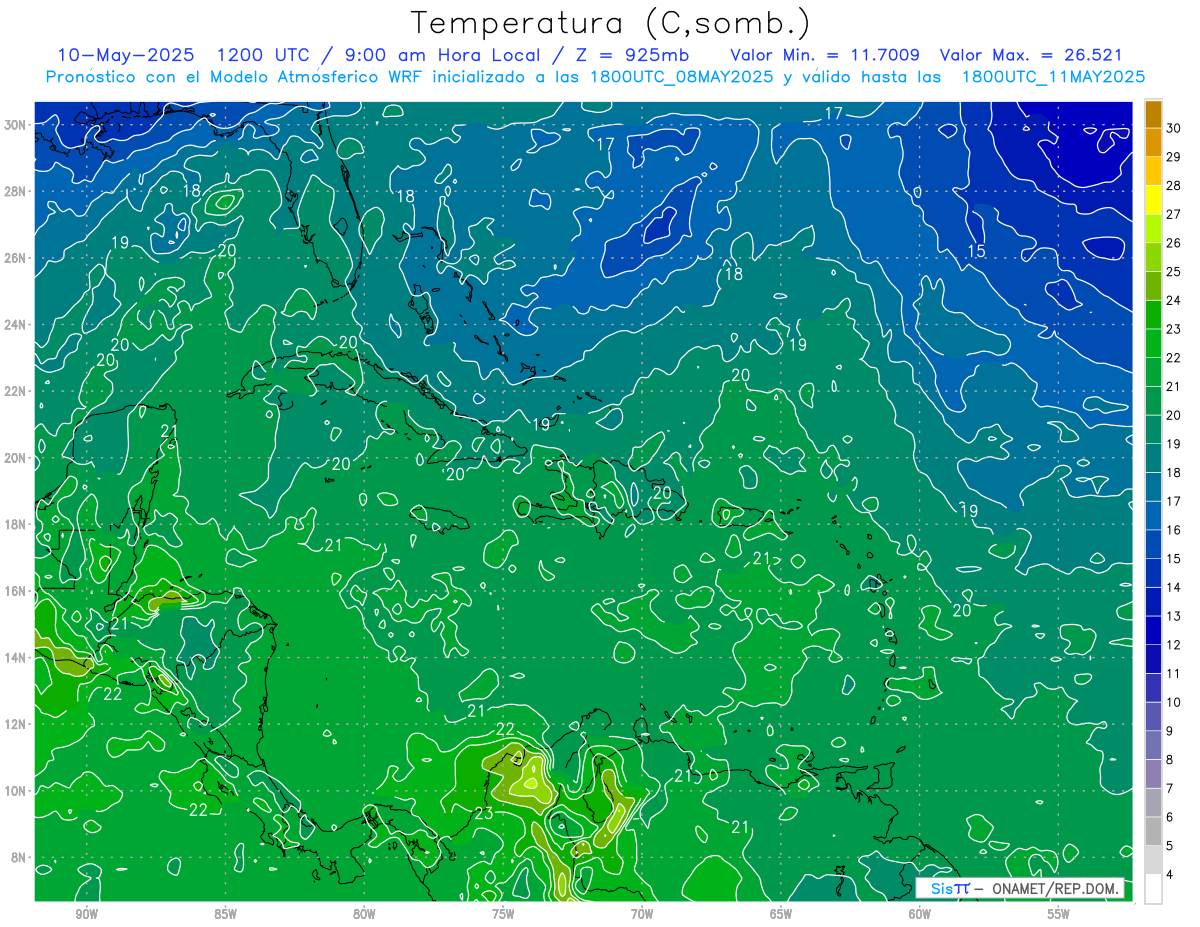
Task: Click the "65W" longitude axis label
Action: (781, 914)
